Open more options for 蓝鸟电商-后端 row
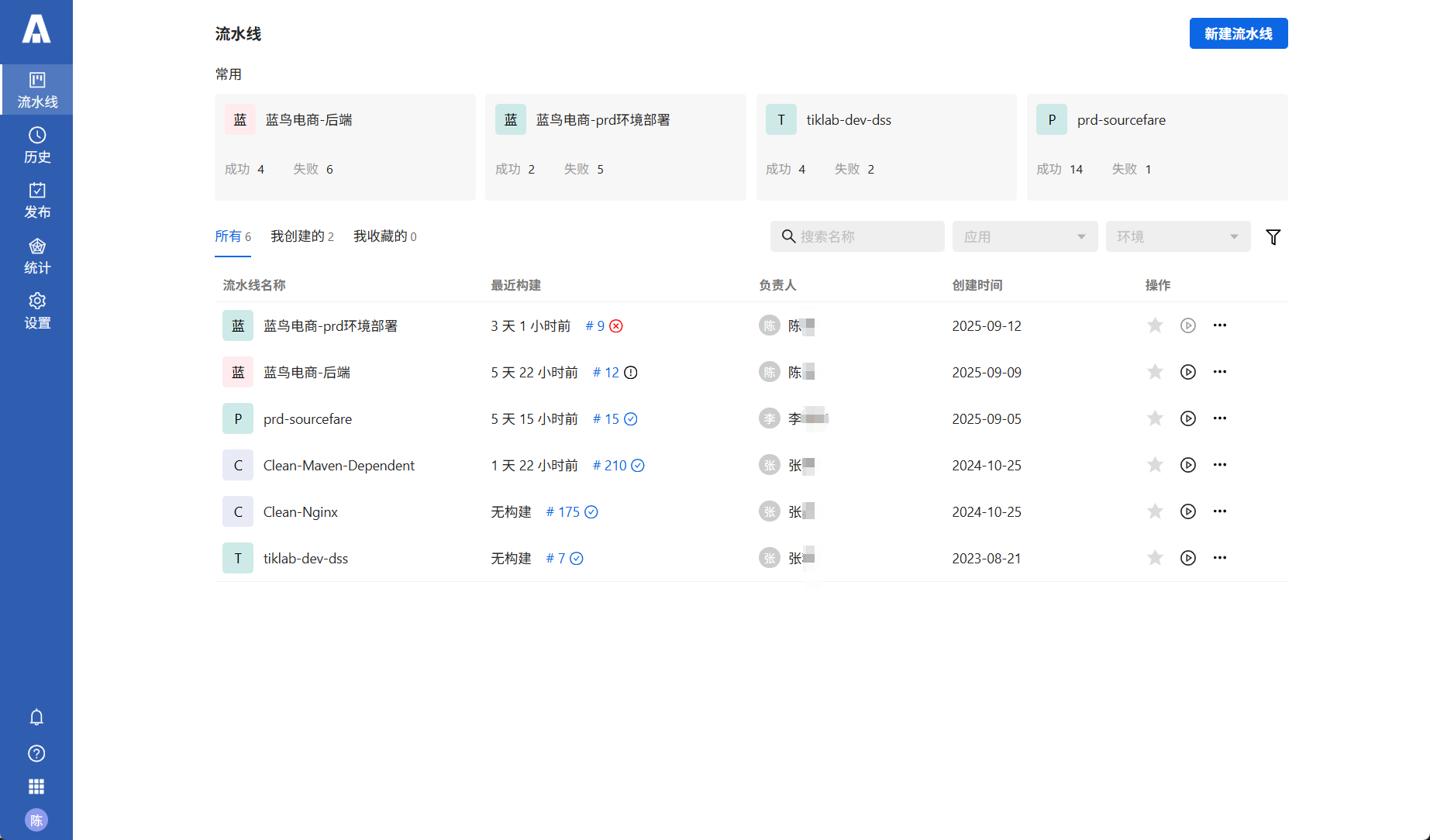Screen dimensions: 1430x840 pos(1220,372)
